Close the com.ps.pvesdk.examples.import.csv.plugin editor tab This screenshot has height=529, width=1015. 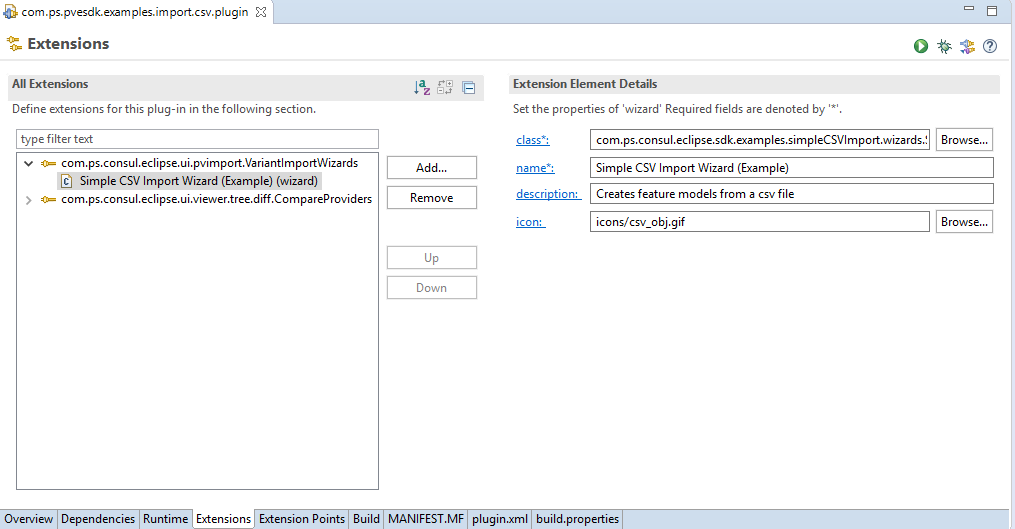[x=261, y=12]
